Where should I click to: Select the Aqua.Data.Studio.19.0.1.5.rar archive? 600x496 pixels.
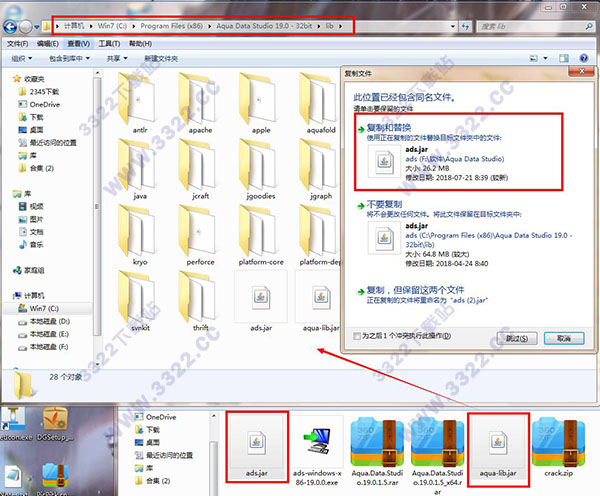377,451
